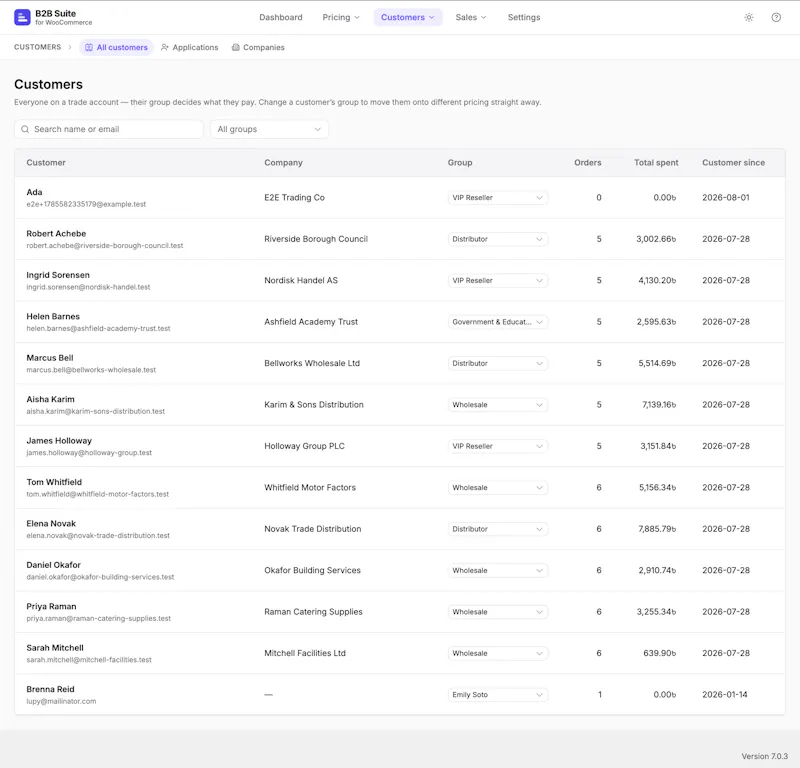800x768 pixels.
Task: Click the name Daniel Okafor
Action: [54, 565]
